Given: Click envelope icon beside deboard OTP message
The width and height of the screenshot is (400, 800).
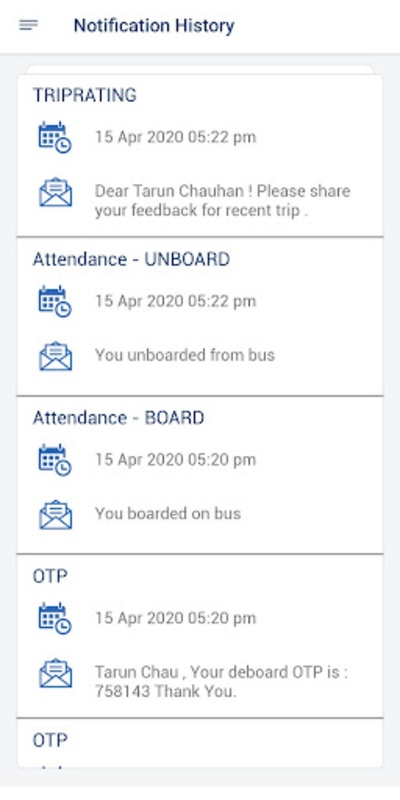Looking at the screenshot, I should [x=56, y=673].
